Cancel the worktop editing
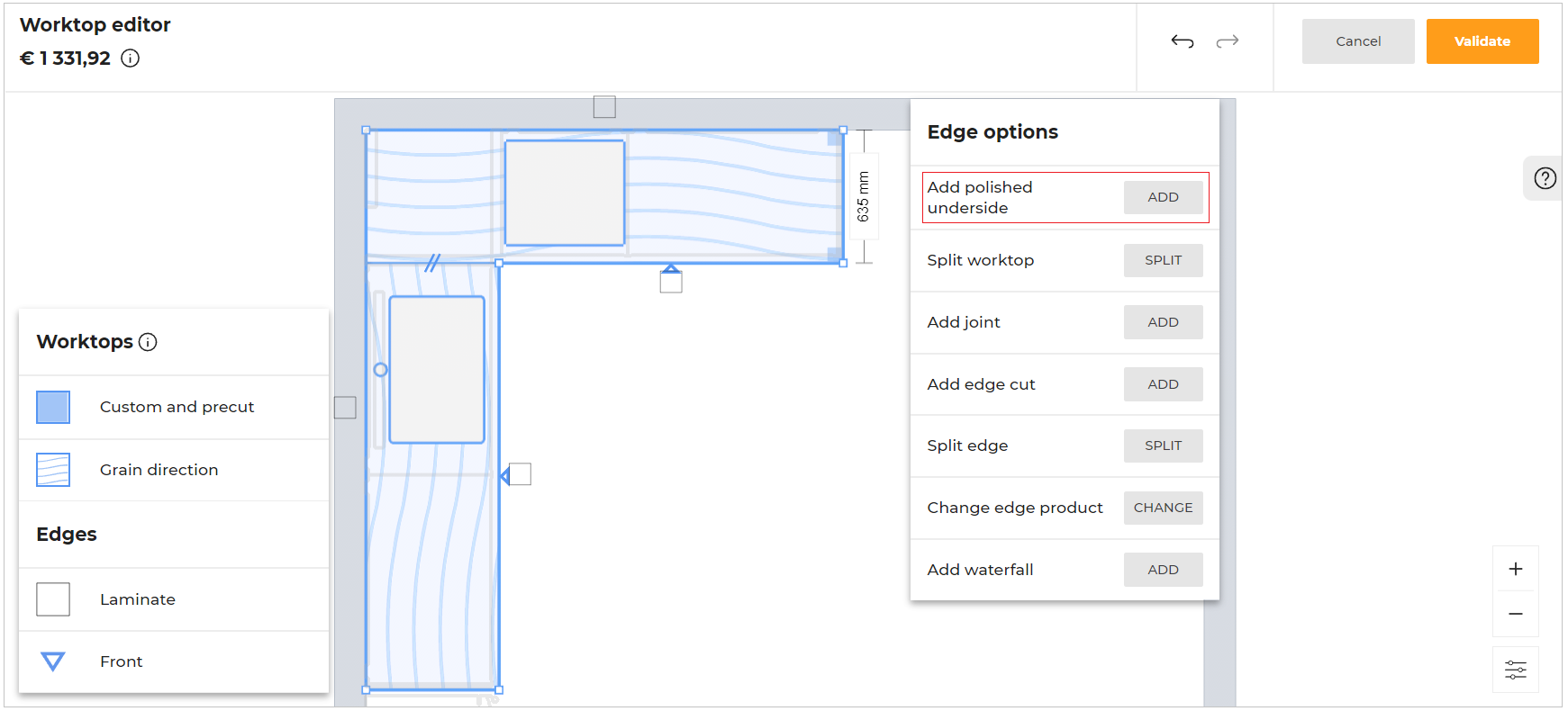This screenshot has width=1568, height=711. click(1357, 41)
